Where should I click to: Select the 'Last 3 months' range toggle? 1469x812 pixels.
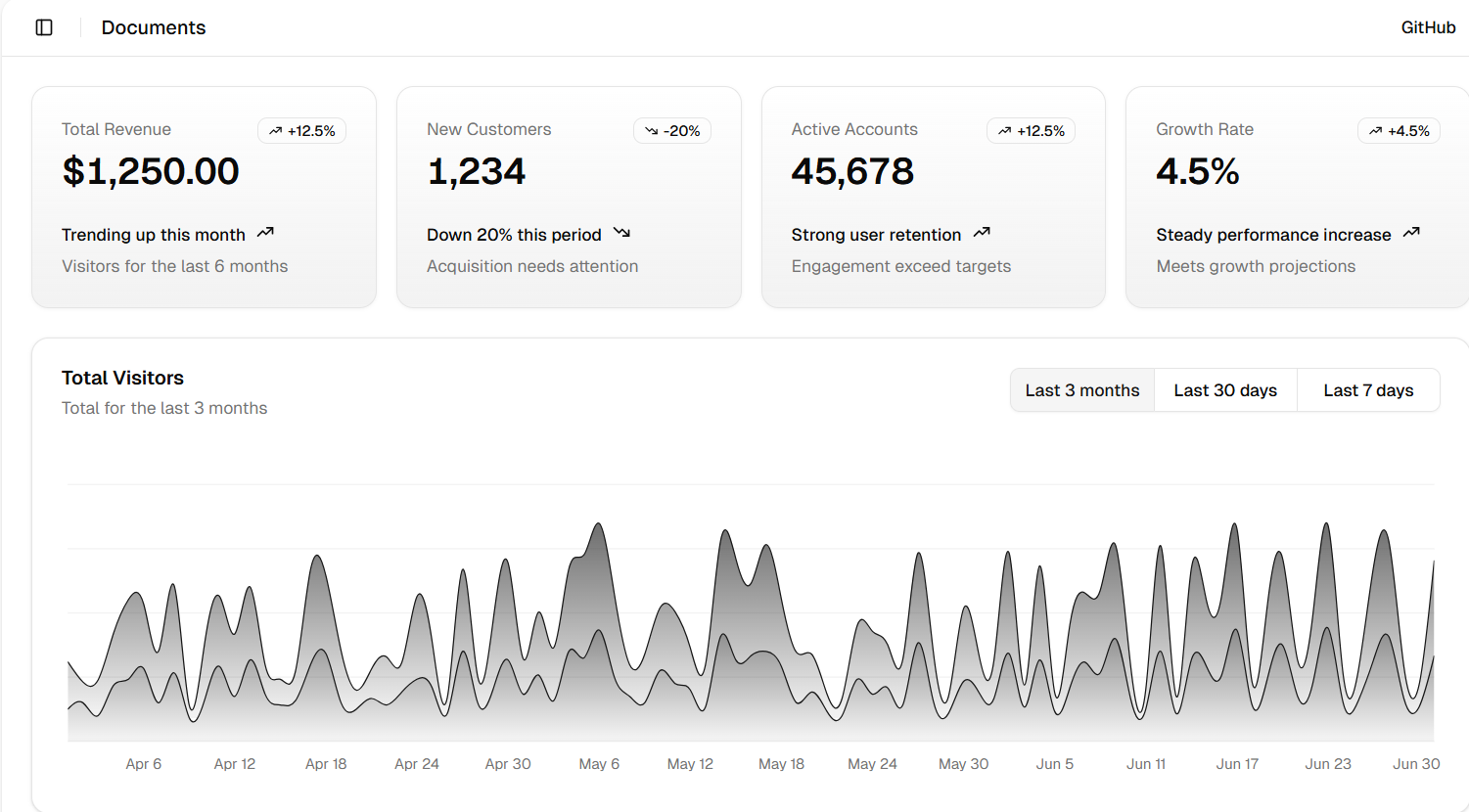(1081, 390)
